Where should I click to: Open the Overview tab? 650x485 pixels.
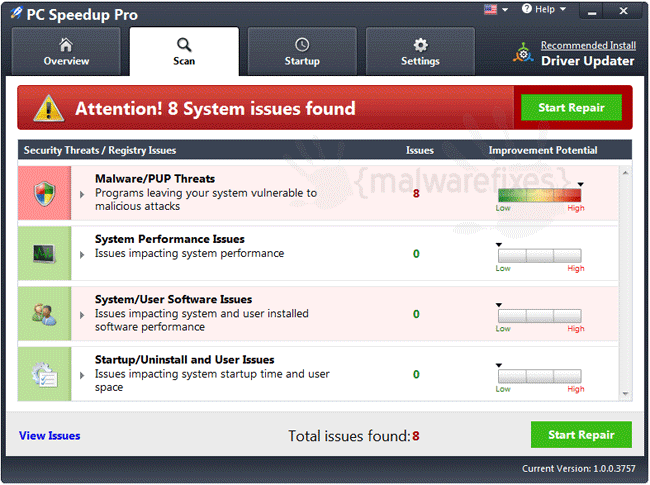66,51
